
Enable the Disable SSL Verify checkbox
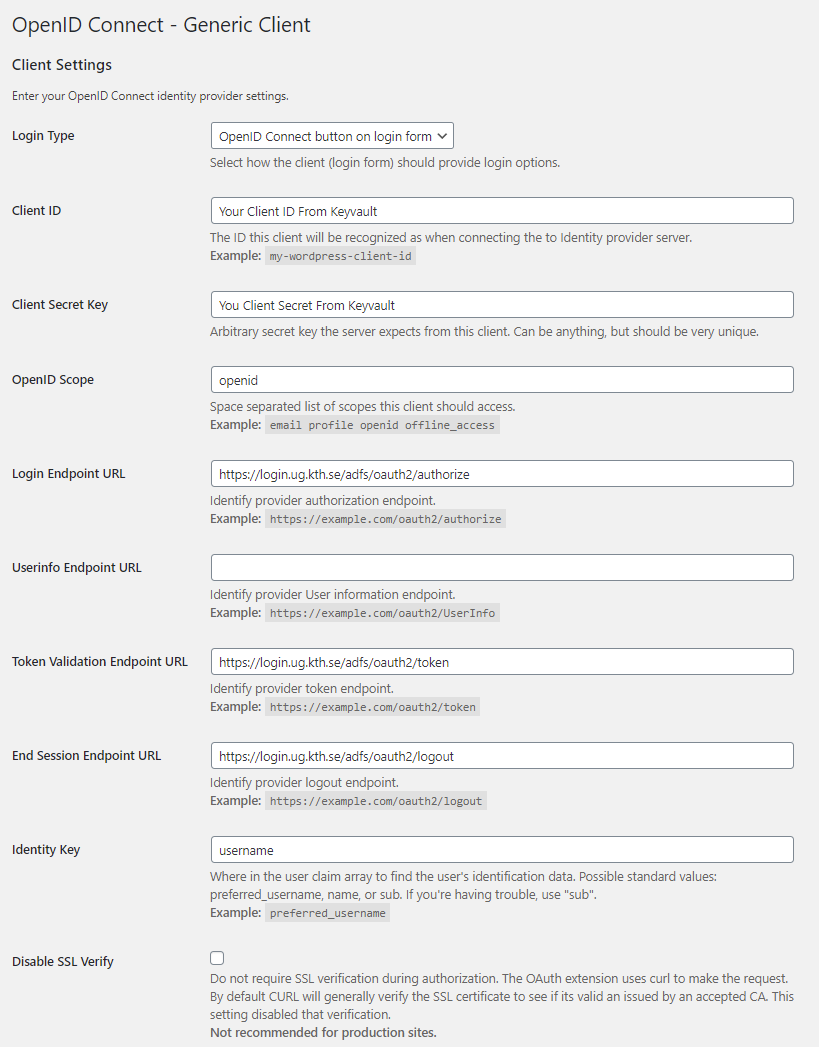217,958
